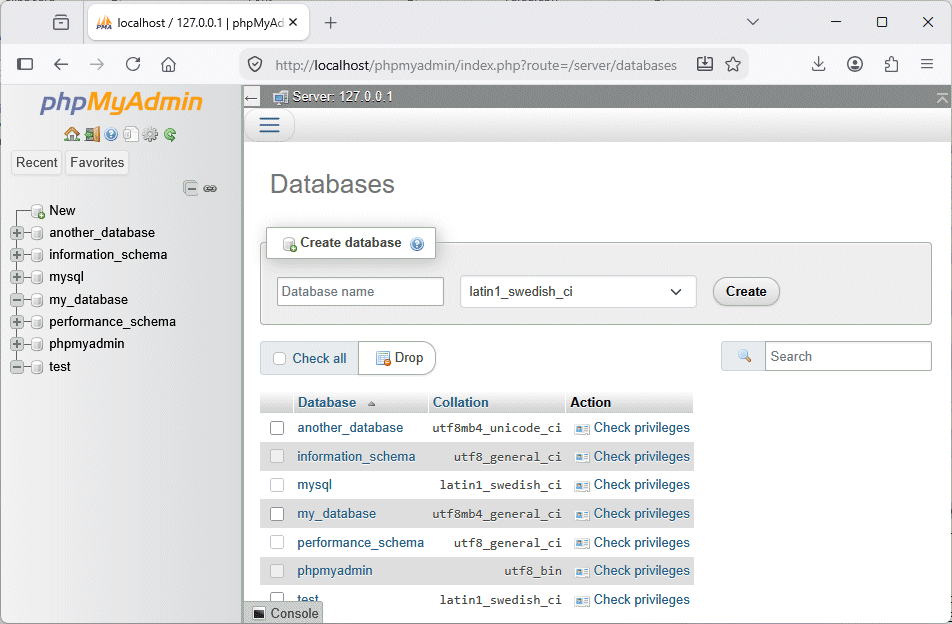952x624 pixels.
Task: Open the MySQL documentation page icon
Action: [x=131, y=134]
